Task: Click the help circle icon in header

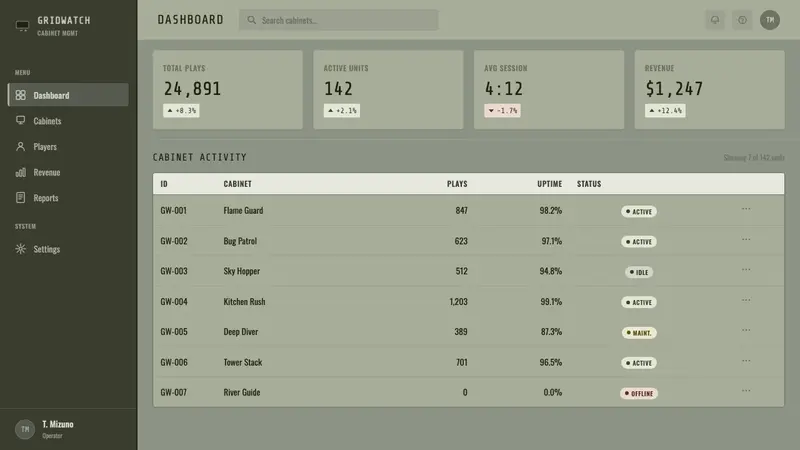Action: tap(742, 20)
